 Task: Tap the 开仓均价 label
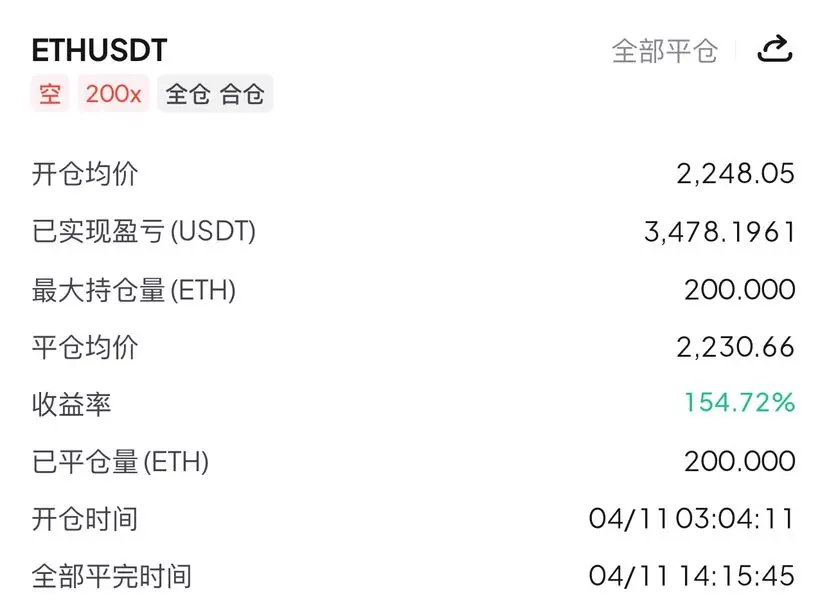pos(85,174)
